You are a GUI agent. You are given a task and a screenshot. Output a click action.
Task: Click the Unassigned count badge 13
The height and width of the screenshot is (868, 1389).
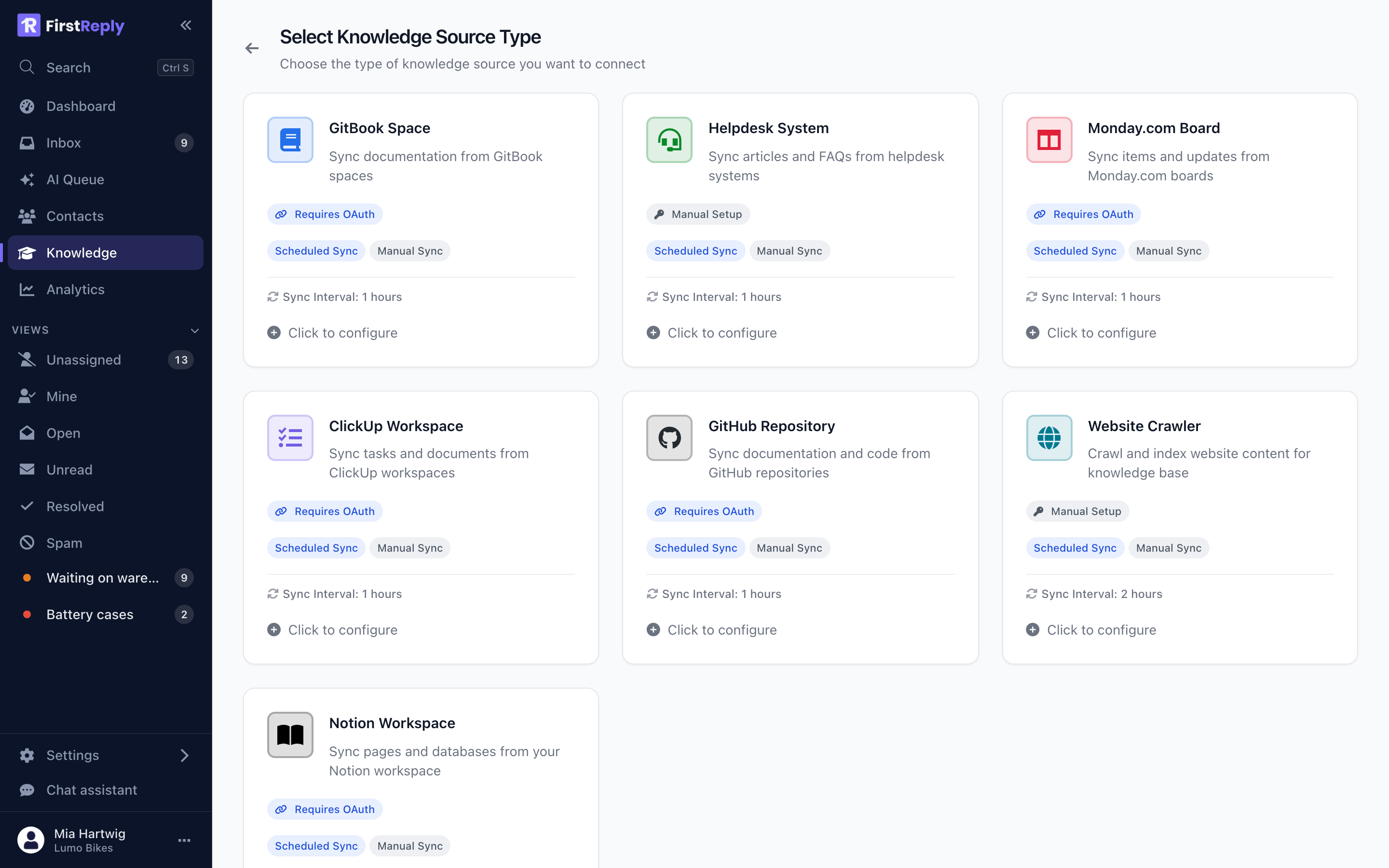[x=181, y=360]
